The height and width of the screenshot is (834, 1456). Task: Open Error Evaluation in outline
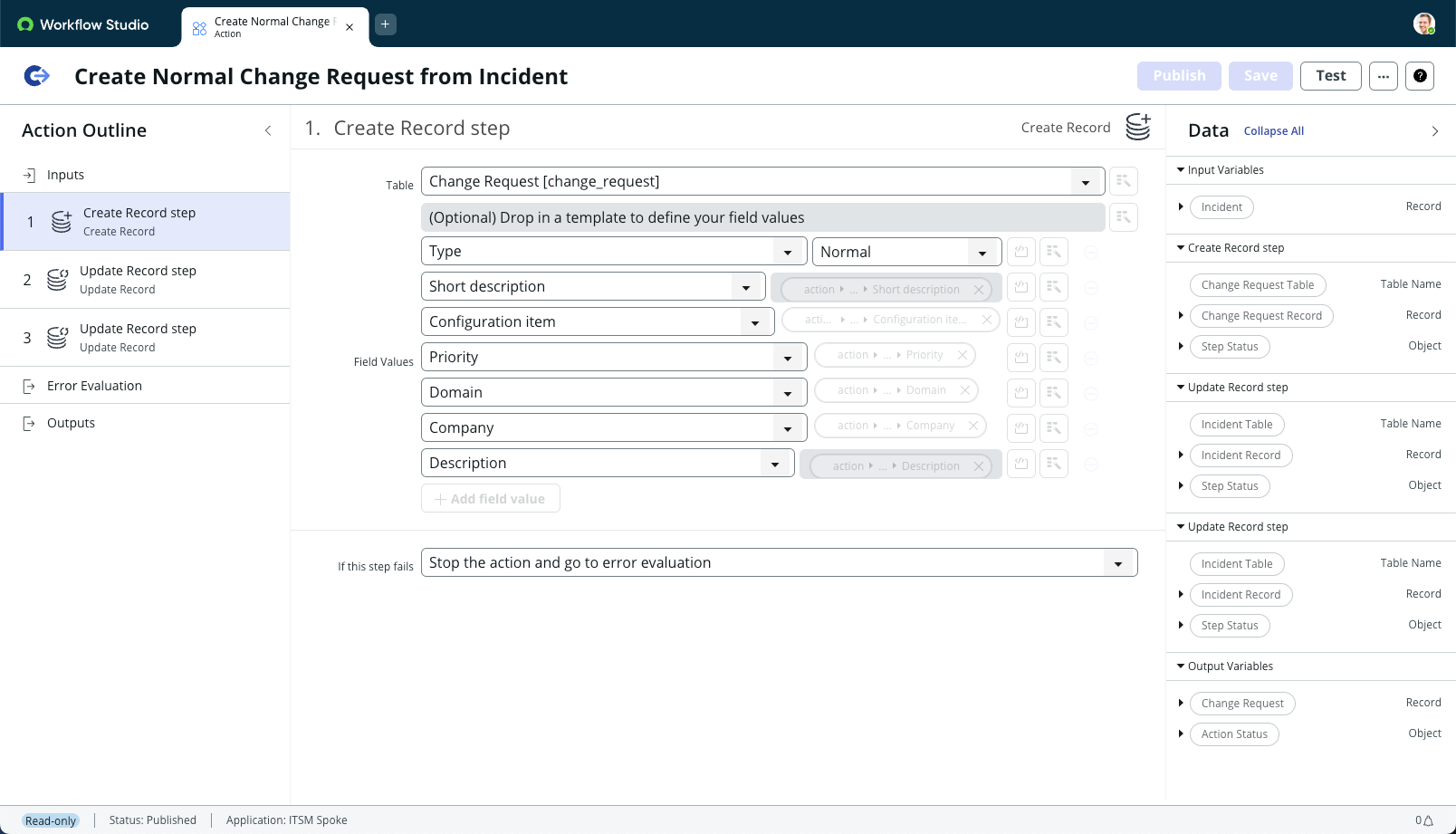[x=145, y=386]
